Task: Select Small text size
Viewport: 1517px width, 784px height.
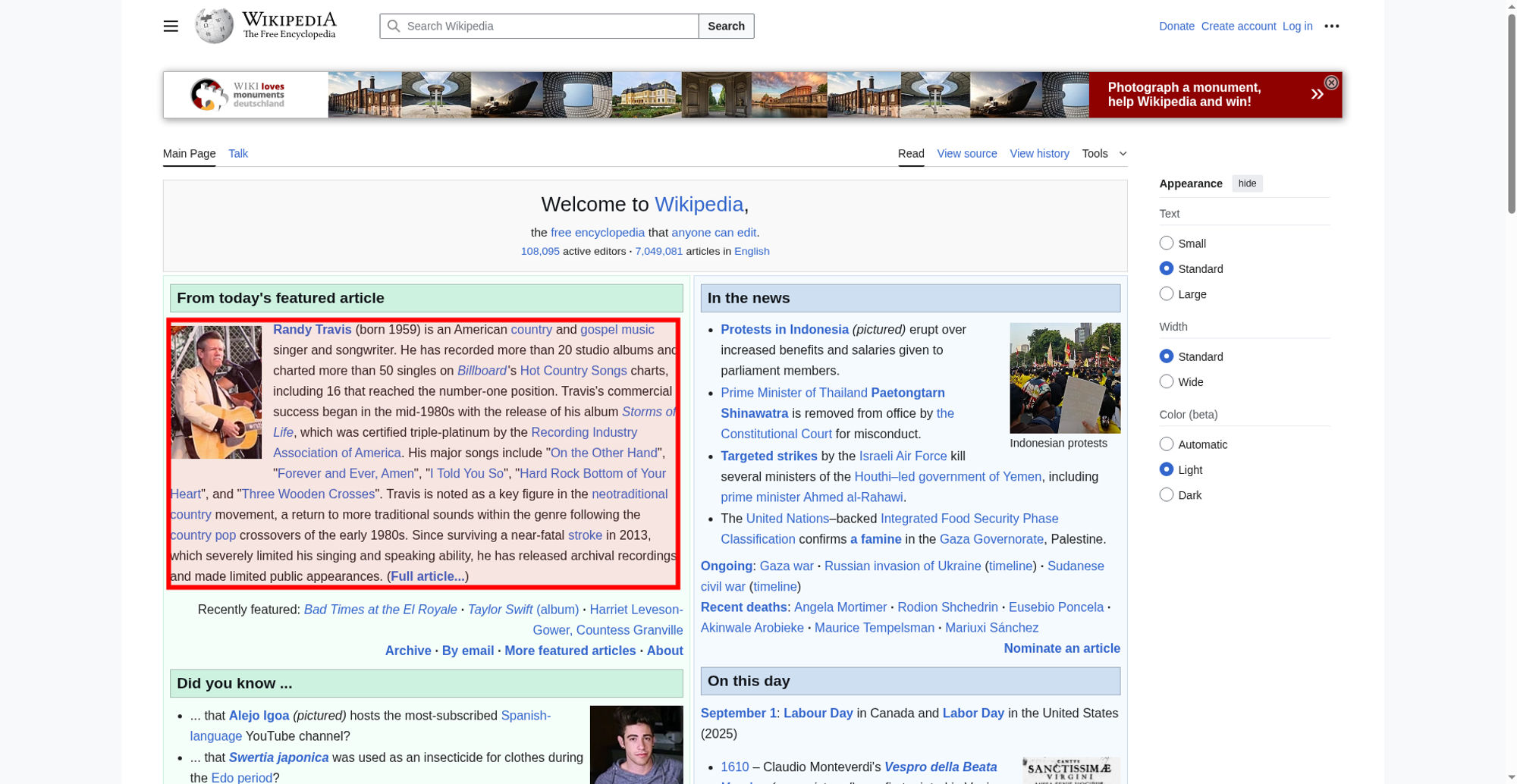Action: click(1167, 243)
